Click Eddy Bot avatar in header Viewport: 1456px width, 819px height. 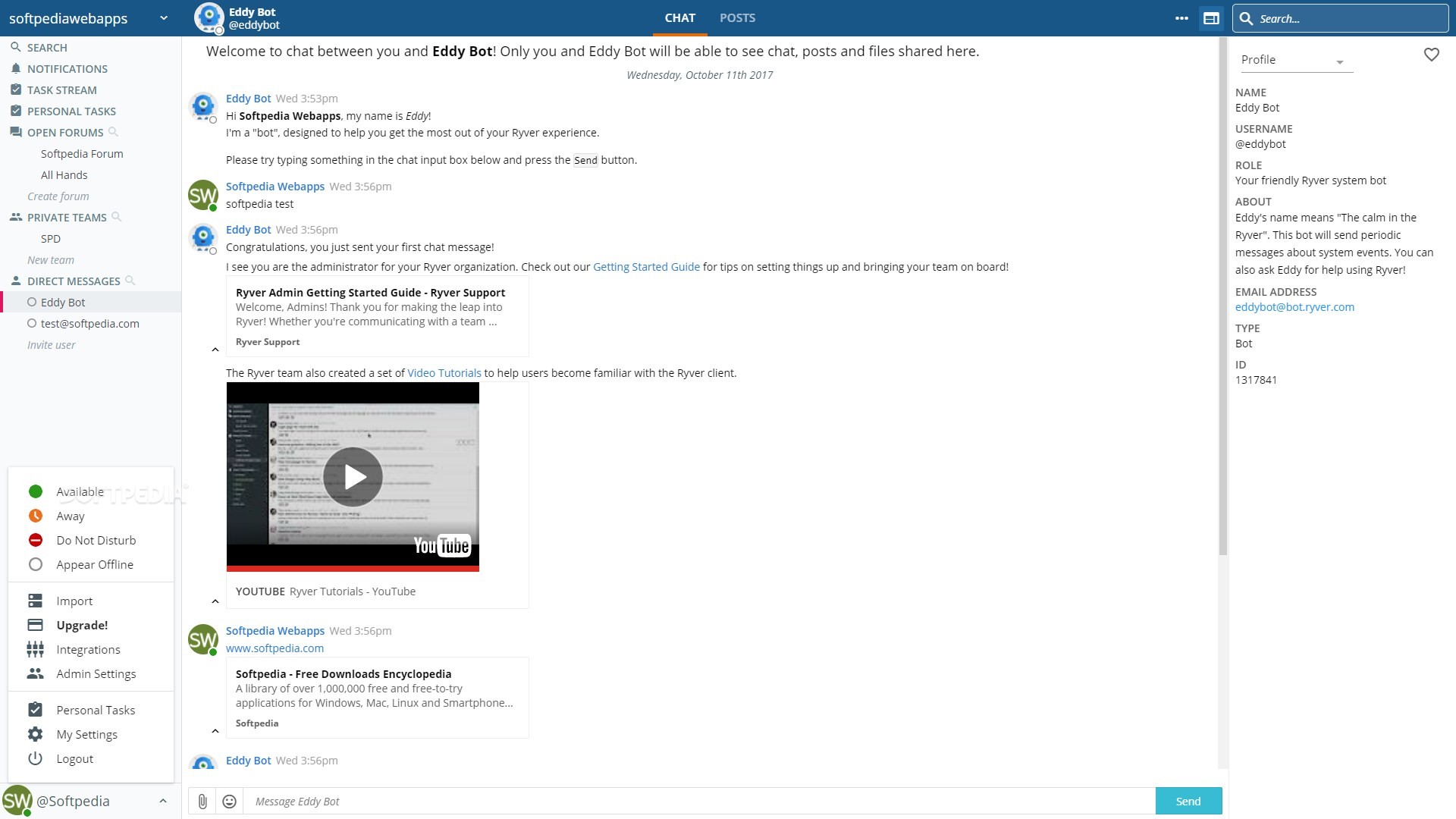coord(209,18)
